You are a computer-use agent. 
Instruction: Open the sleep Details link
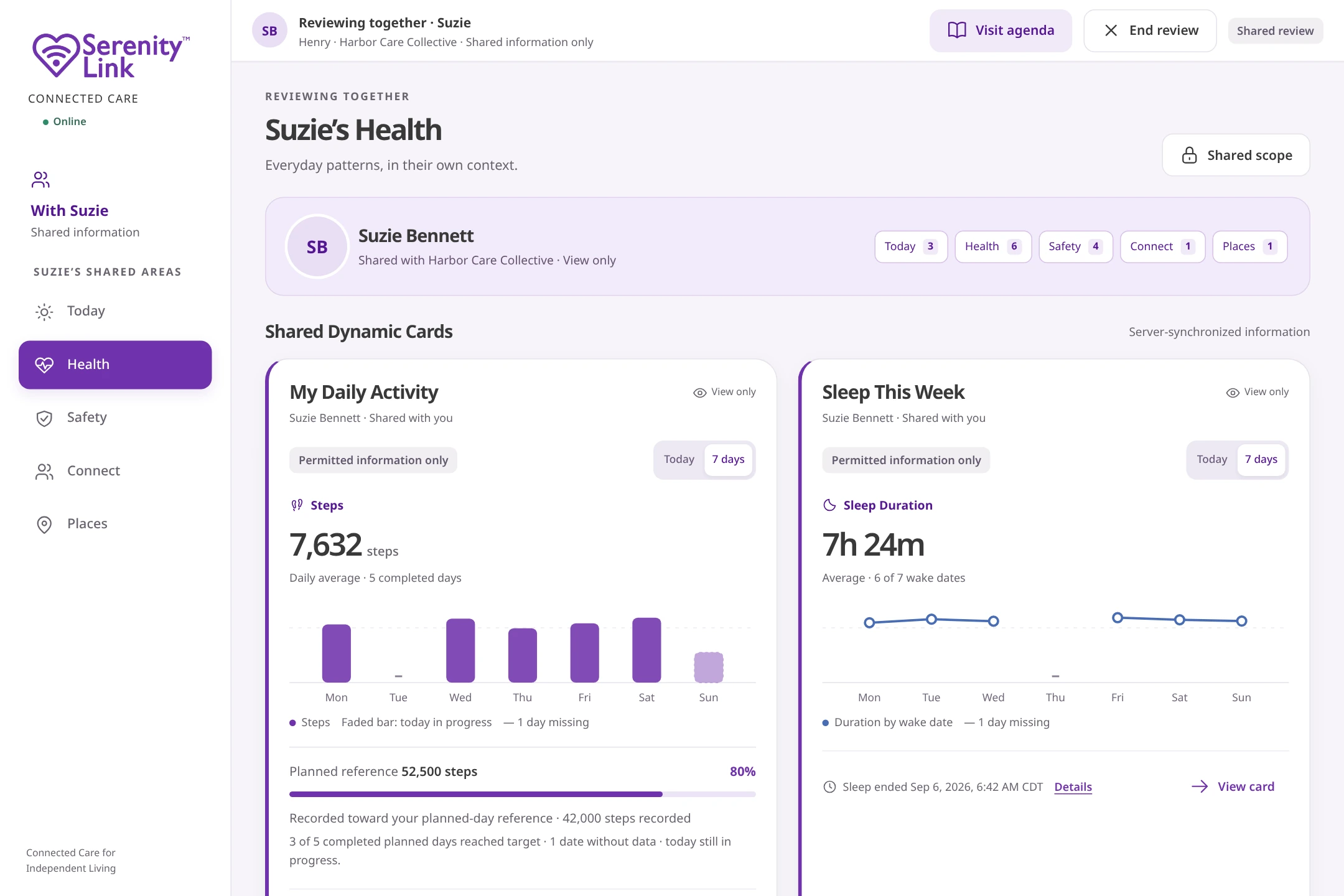pyautogui.click(x=1073, y=787)
